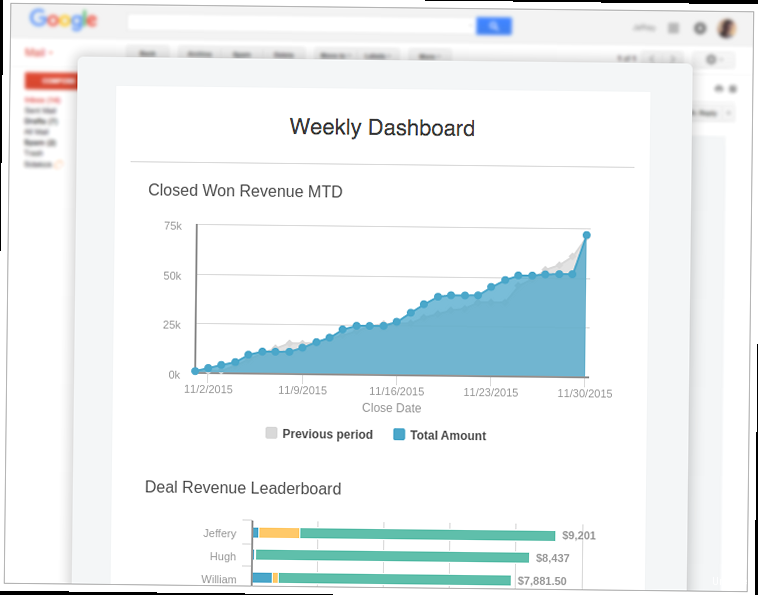This screenshot has height=595, width=758.
Task: Open the Inbox folder
Action: pos(42,101)
